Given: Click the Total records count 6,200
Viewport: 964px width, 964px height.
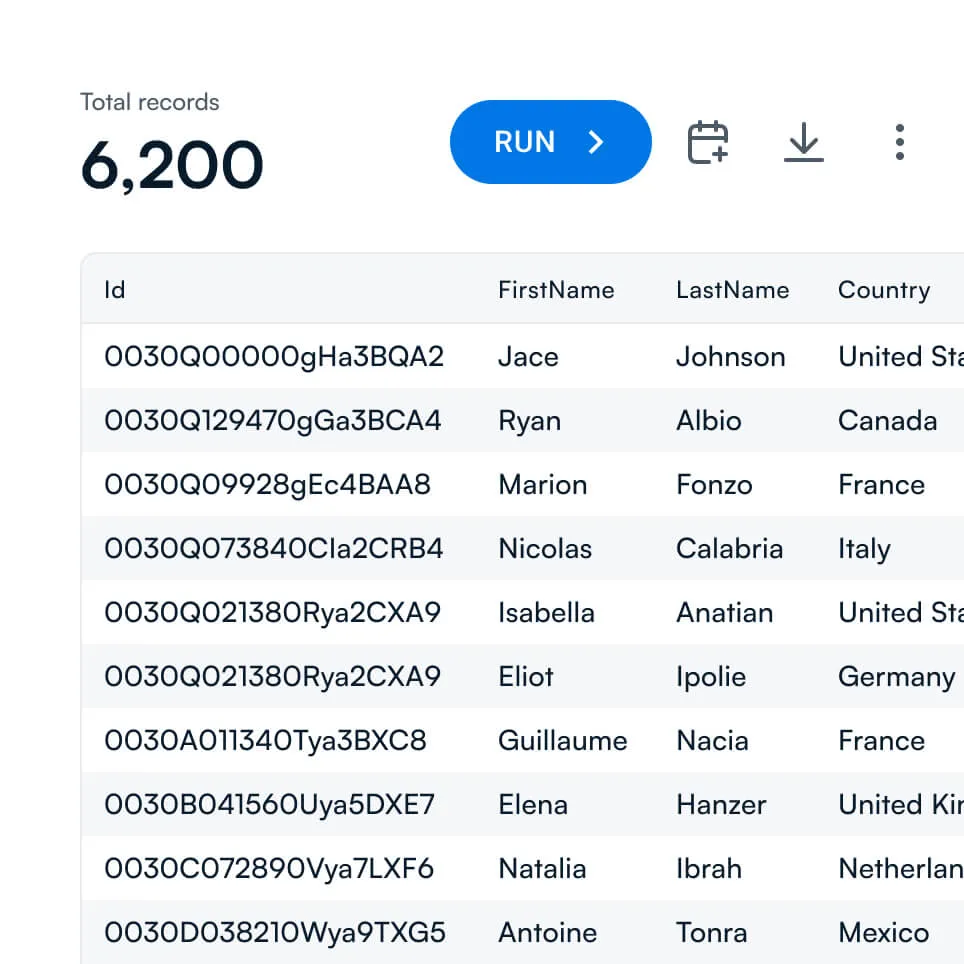Looking at the screenshot, I should 172,163.
